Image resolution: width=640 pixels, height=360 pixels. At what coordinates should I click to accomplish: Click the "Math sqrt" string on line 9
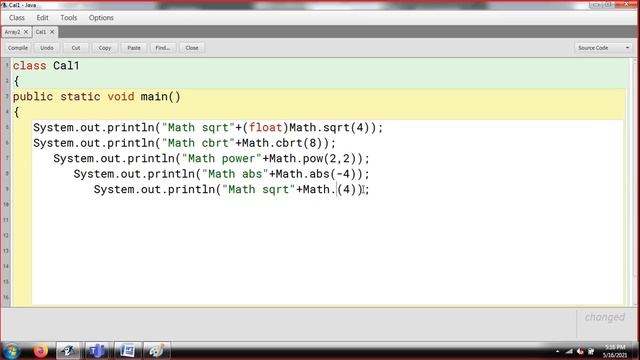[x=259, y=190]
